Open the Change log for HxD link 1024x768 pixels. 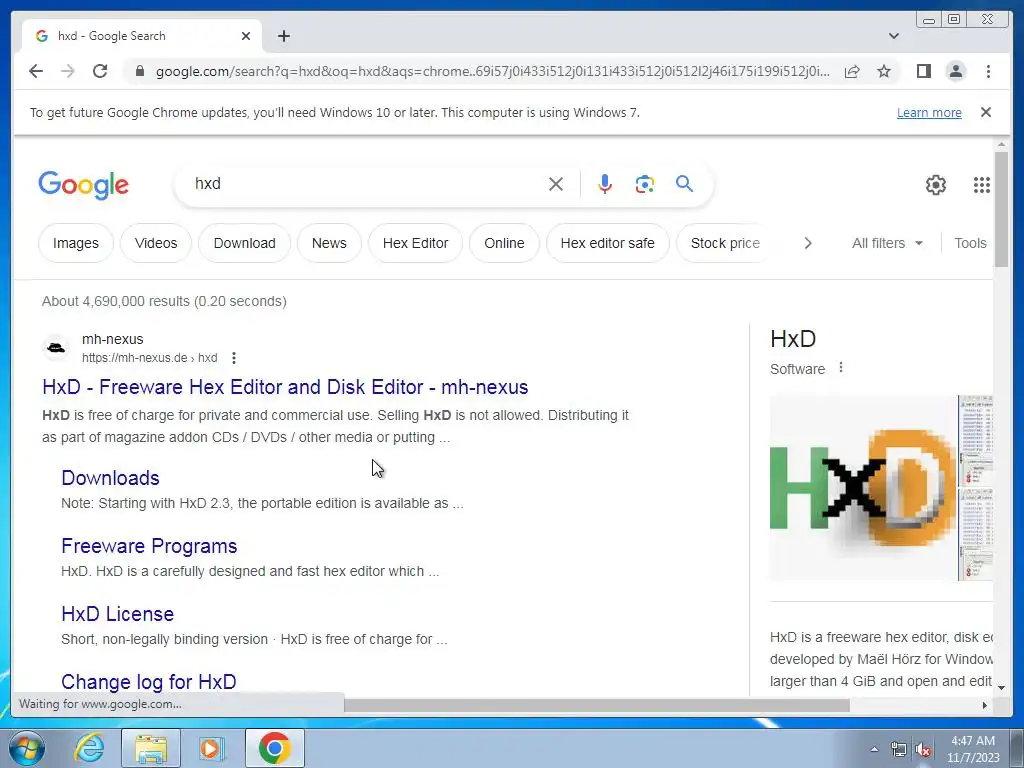click(x=149, y=681)
